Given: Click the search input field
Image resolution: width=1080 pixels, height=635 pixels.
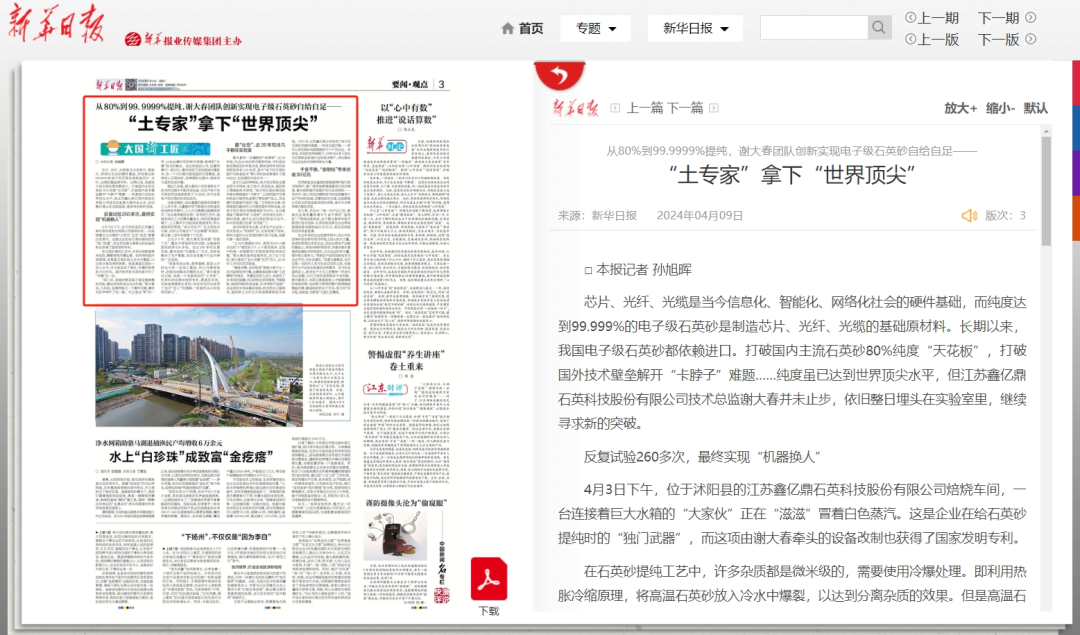Looking at the screenshot, I should tap(813, 28).
